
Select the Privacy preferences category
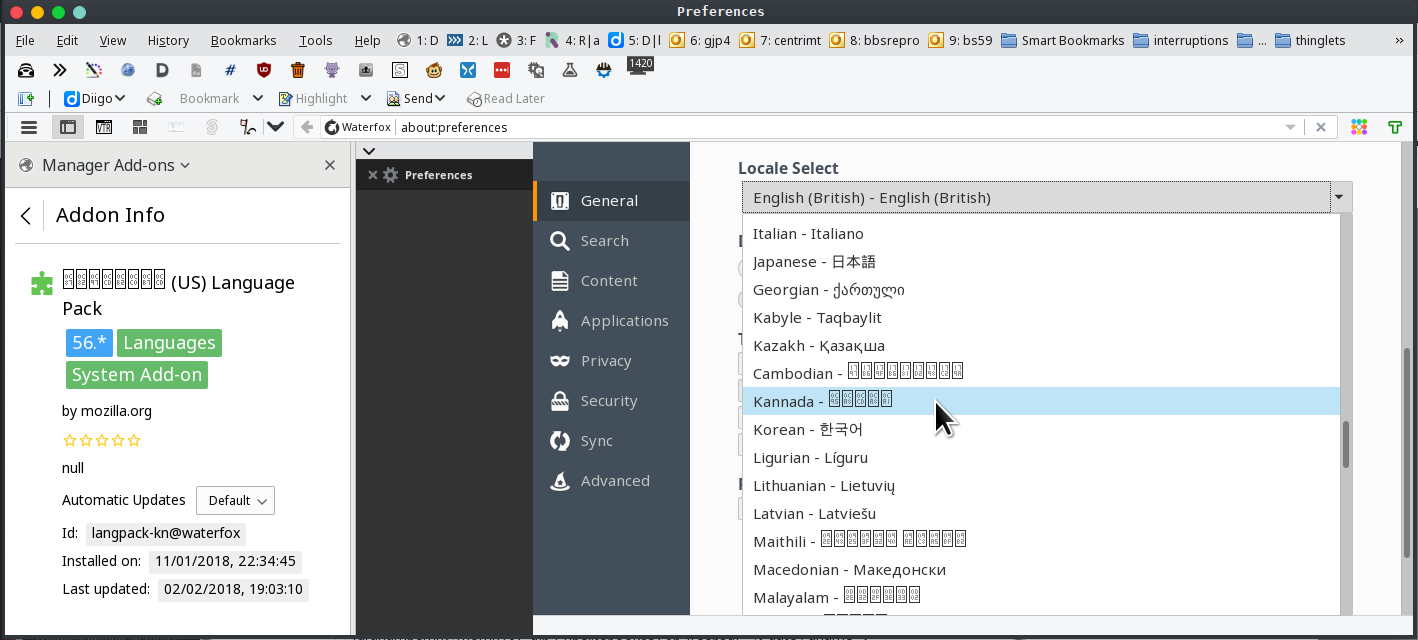pos(611,361)
